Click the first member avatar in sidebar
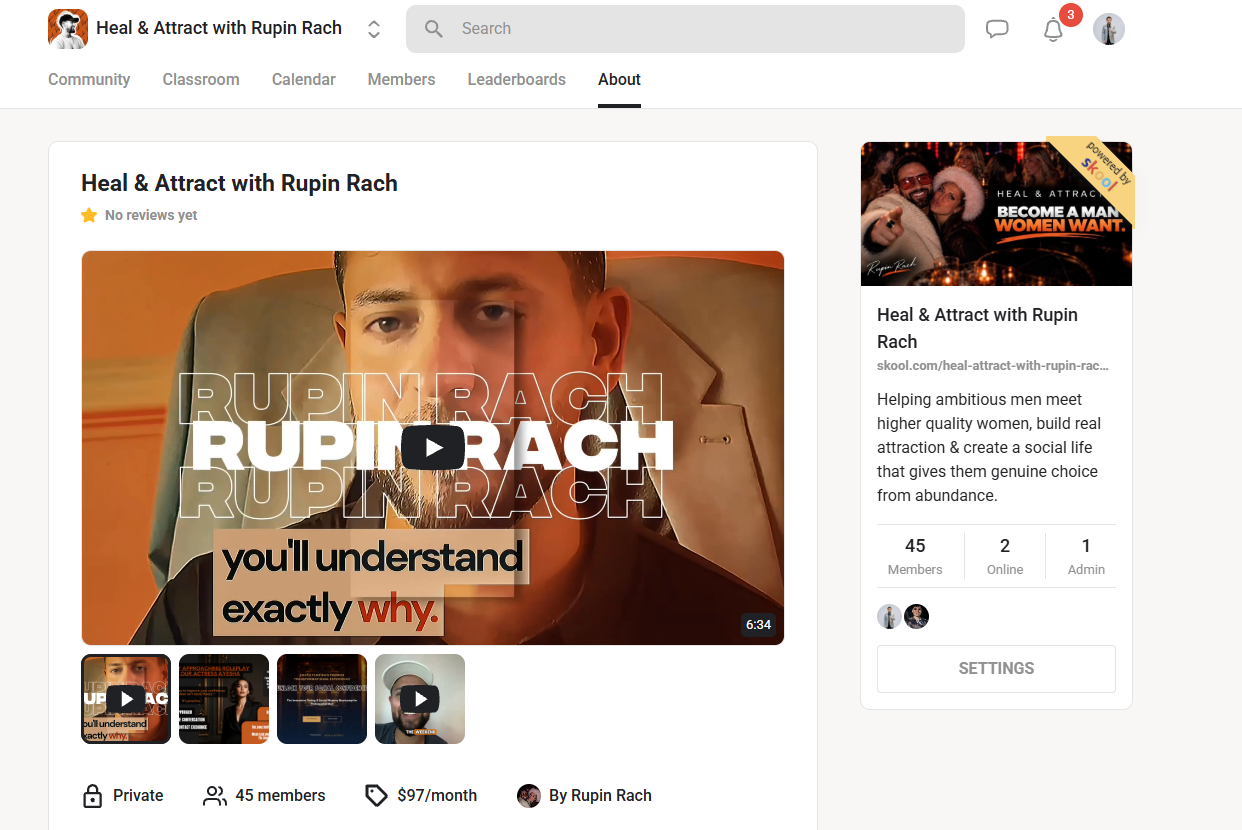1242x830 pixels. (x=889, y=617)
